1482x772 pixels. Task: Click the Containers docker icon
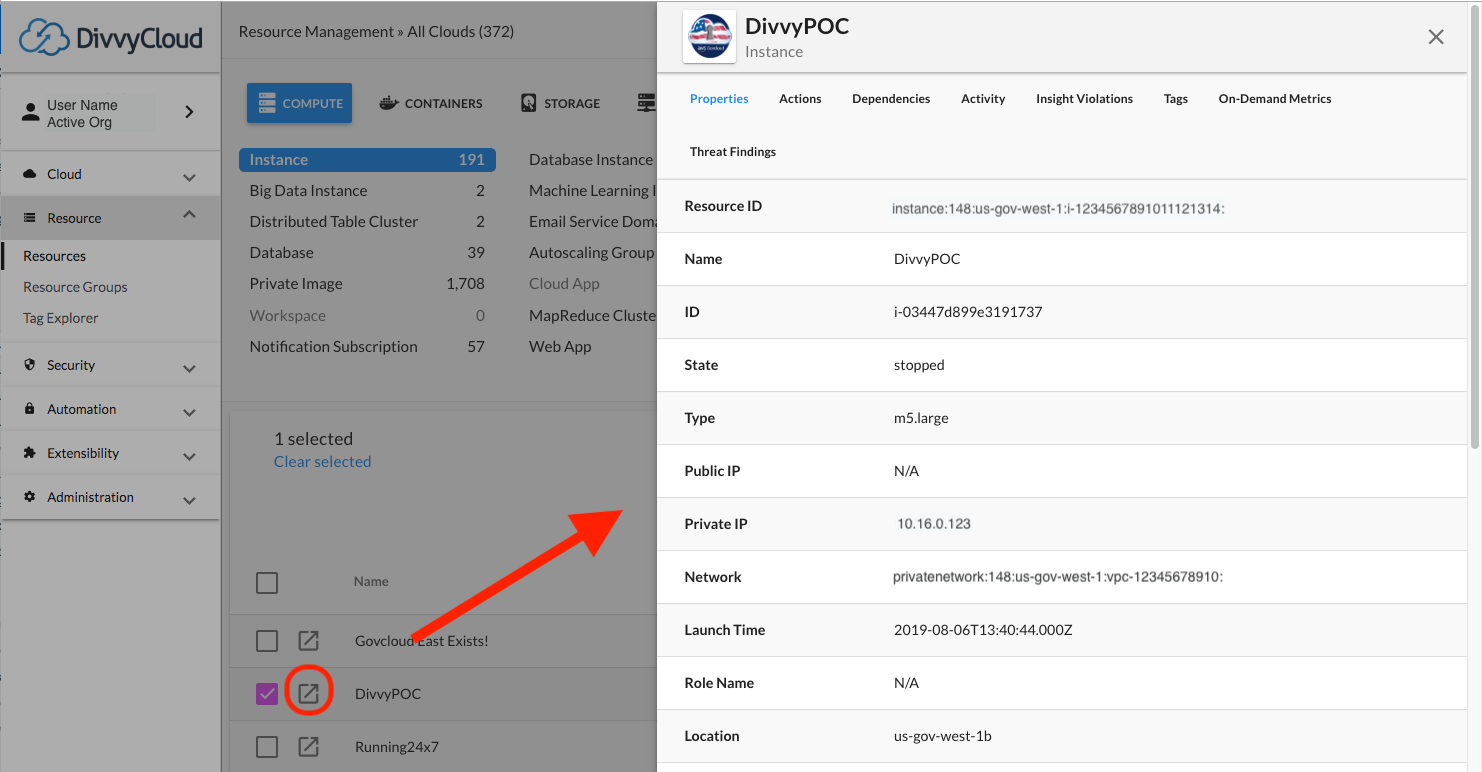click(x=388, y=103)
